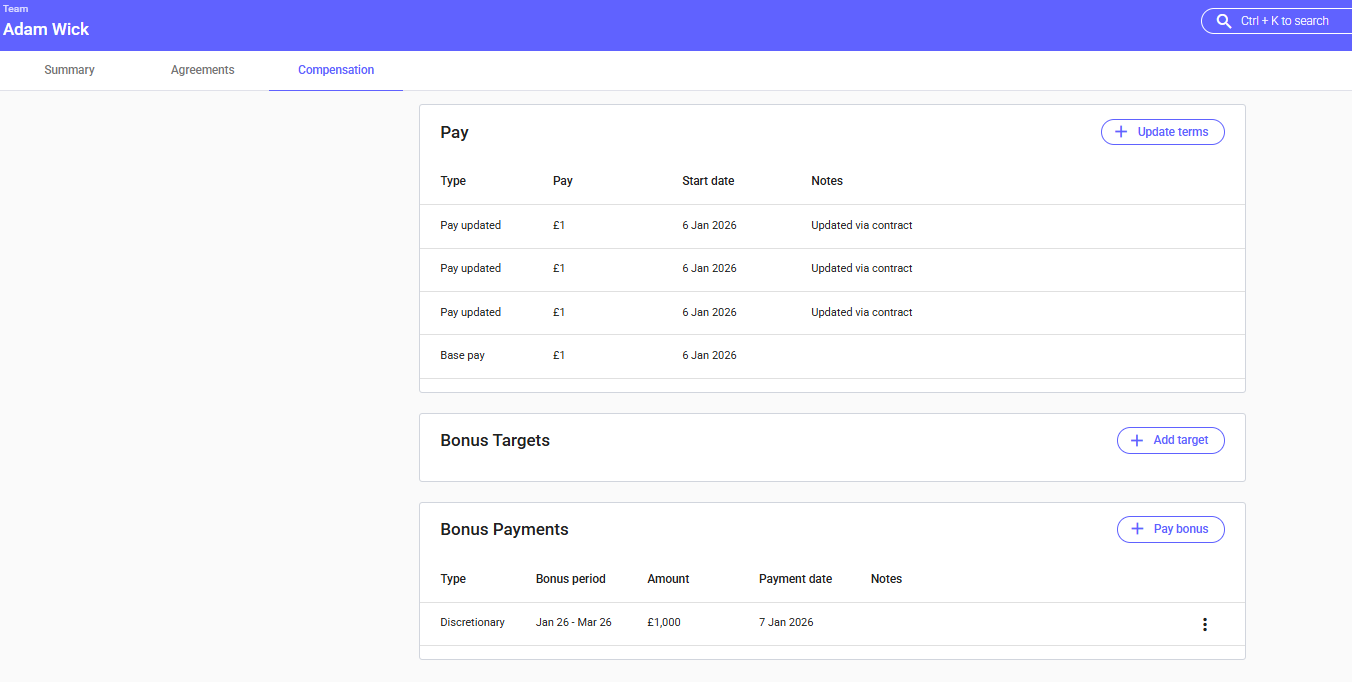
Task: Select the topmost Pay updated row
Action: pyautogui.click(x=832, y=226)
